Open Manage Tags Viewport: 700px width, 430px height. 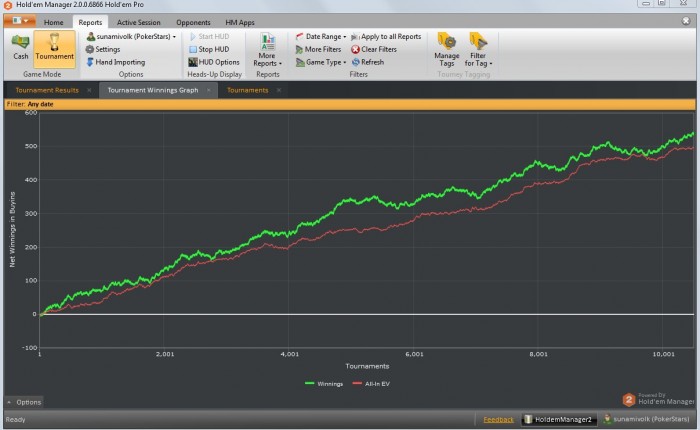click(446, 50)
